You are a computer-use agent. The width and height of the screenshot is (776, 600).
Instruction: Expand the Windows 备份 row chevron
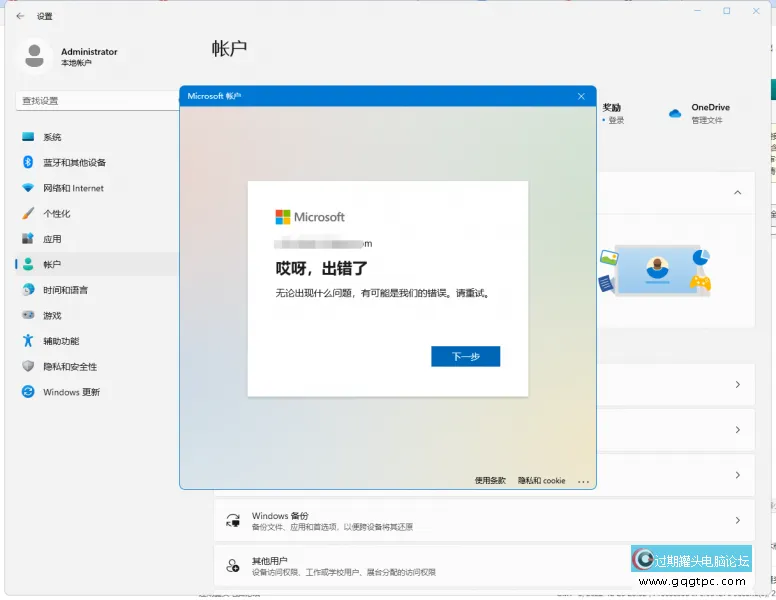point(737,520)
